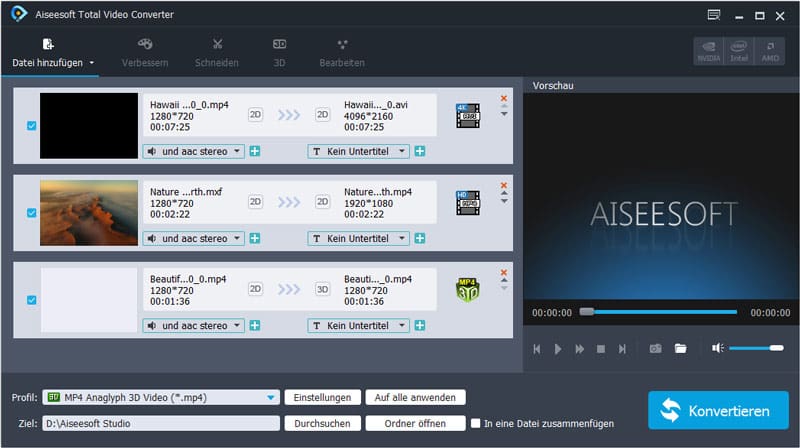The height and width of the screenshot is (448, 800).
Task: Enable In eine Datei zusammenfügen checkbox
Action: 476,424
